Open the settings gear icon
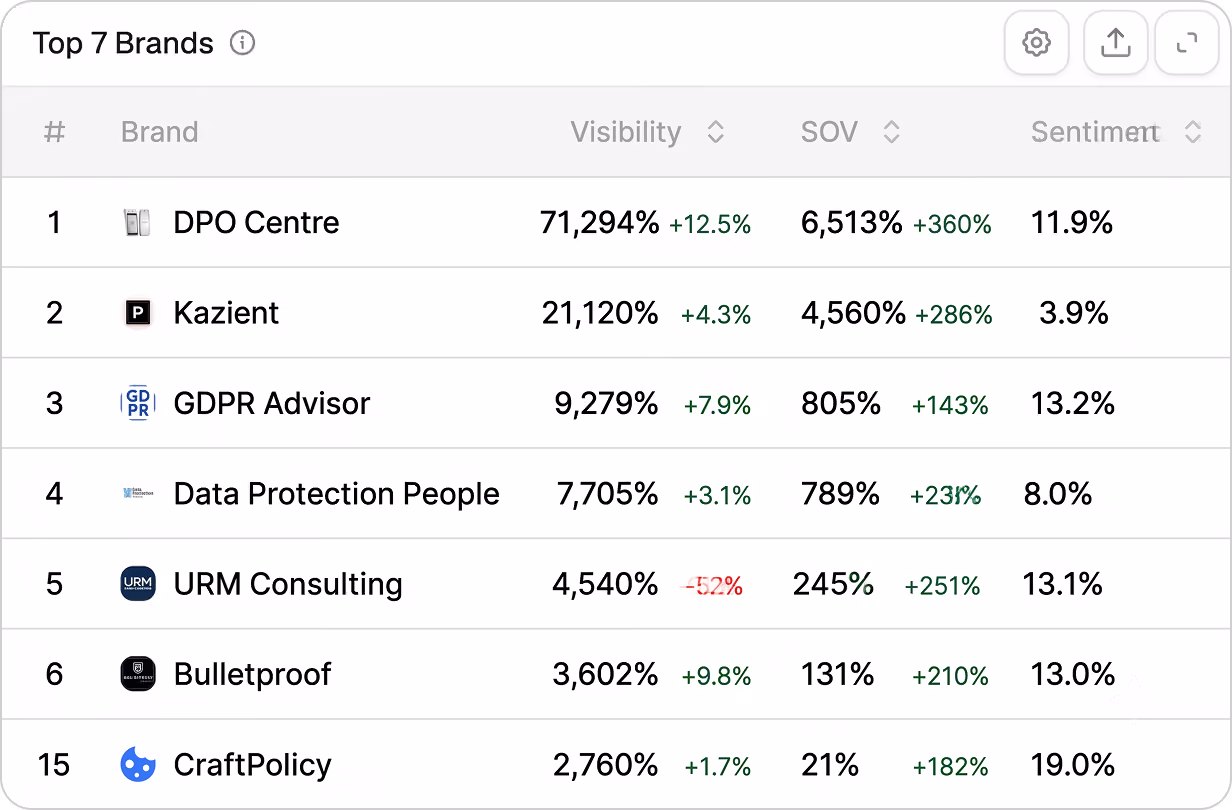1232x810 pixels. tap(1037, 43)
